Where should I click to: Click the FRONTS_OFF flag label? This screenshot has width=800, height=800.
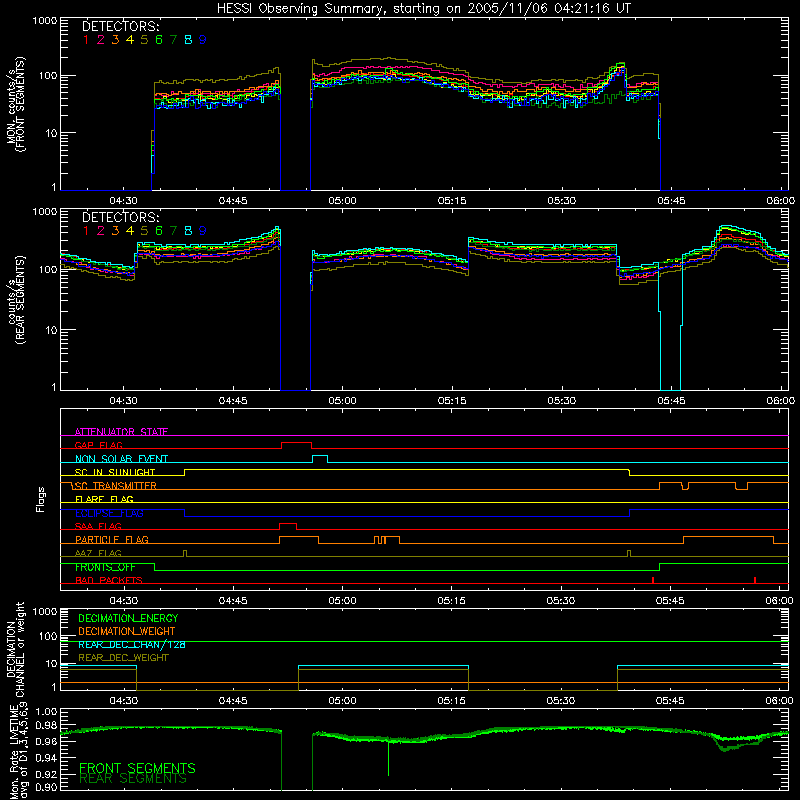click(105, 567)
